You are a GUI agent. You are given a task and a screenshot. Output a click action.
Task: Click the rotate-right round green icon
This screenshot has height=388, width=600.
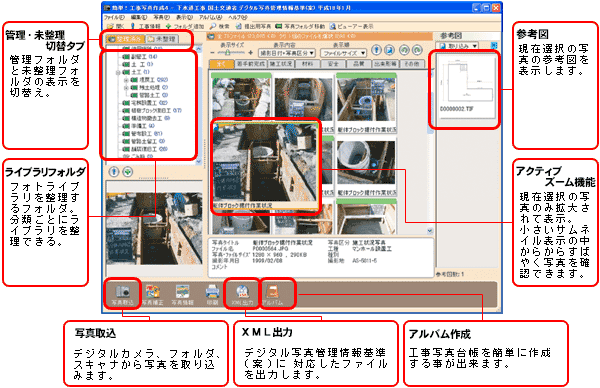click(x=417, y=50)
